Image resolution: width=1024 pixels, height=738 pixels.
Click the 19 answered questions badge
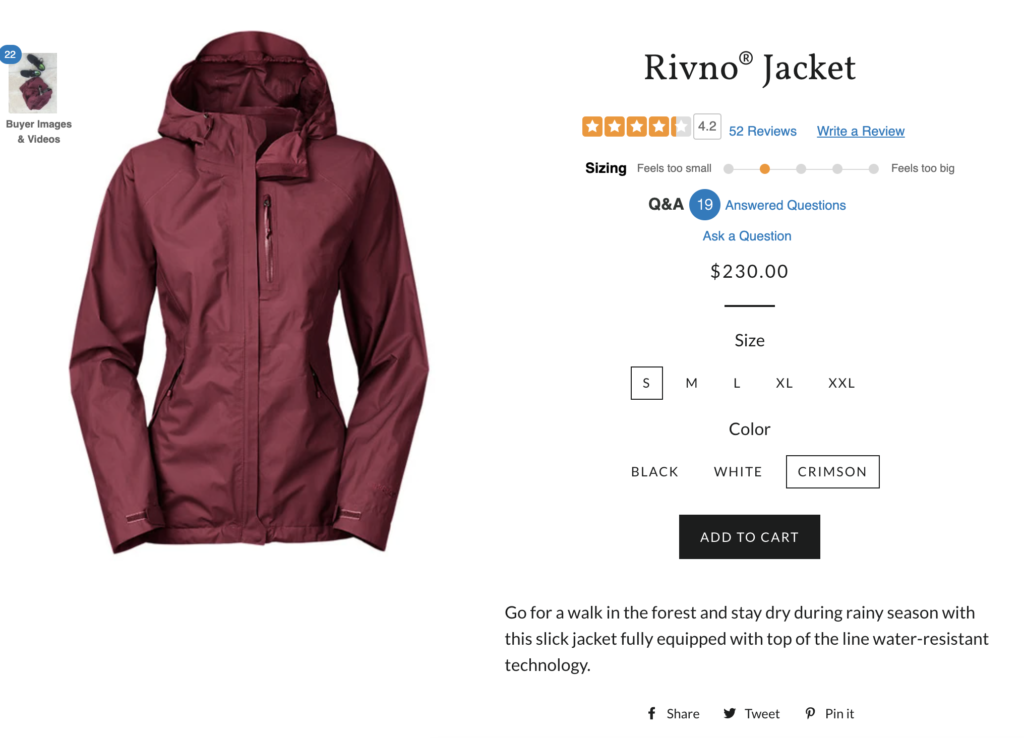click(705, 205)
